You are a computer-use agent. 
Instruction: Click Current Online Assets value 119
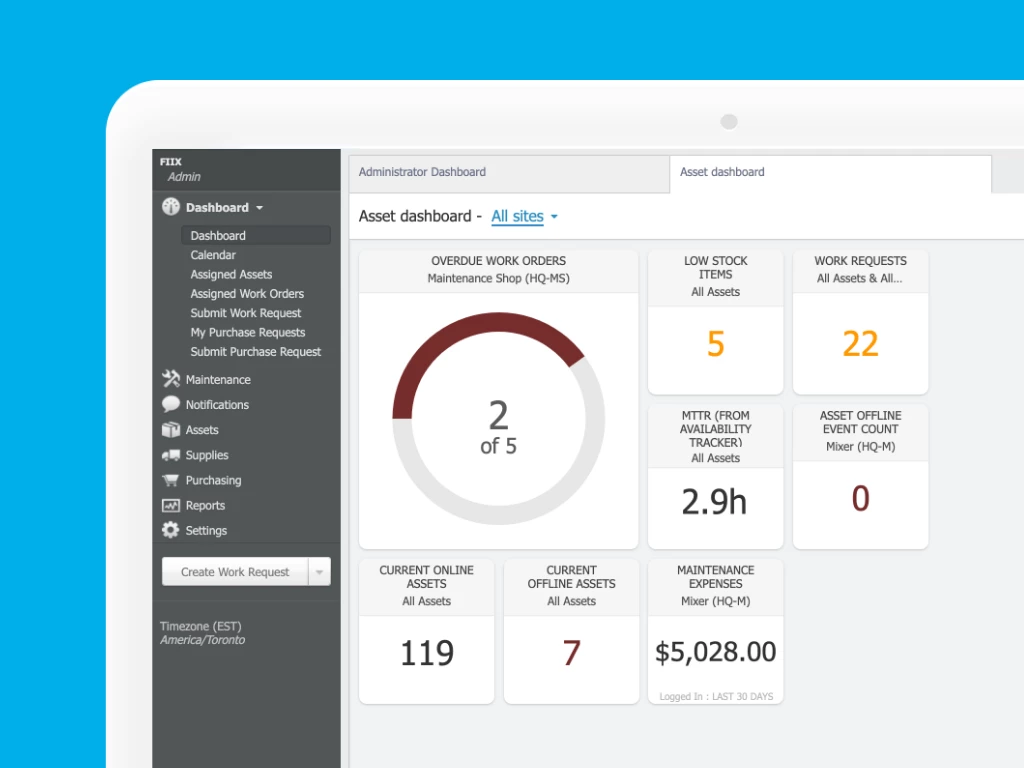tap(426, 653)
